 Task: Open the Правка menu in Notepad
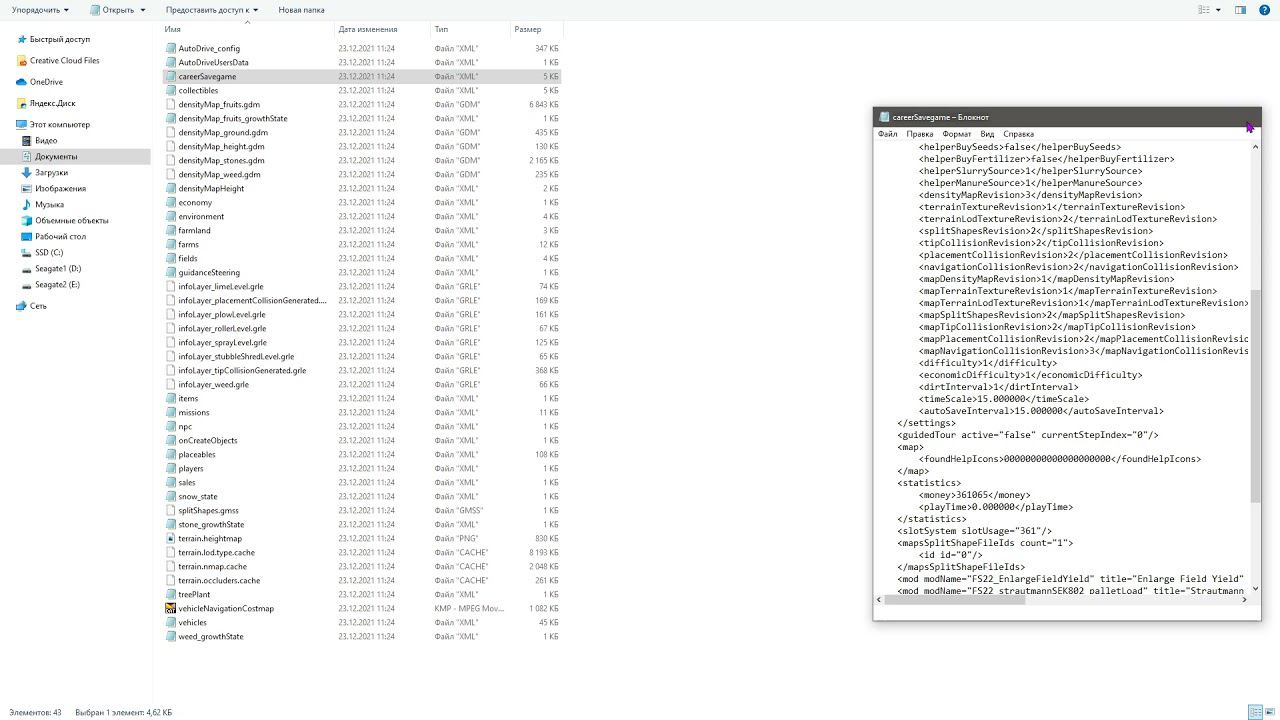(919, 134)
